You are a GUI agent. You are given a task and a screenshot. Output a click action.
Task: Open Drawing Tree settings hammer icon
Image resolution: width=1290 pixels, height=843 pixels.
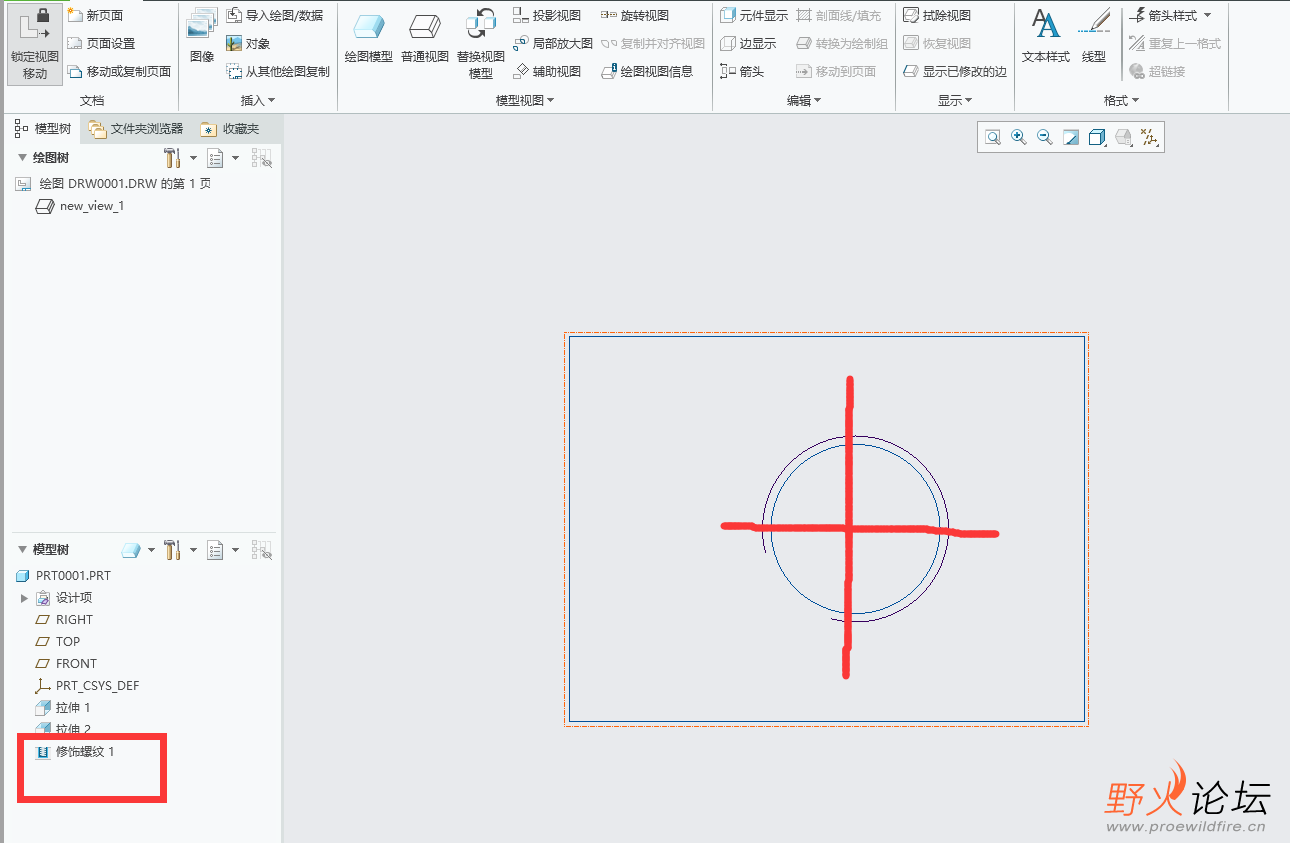(172, 158)
